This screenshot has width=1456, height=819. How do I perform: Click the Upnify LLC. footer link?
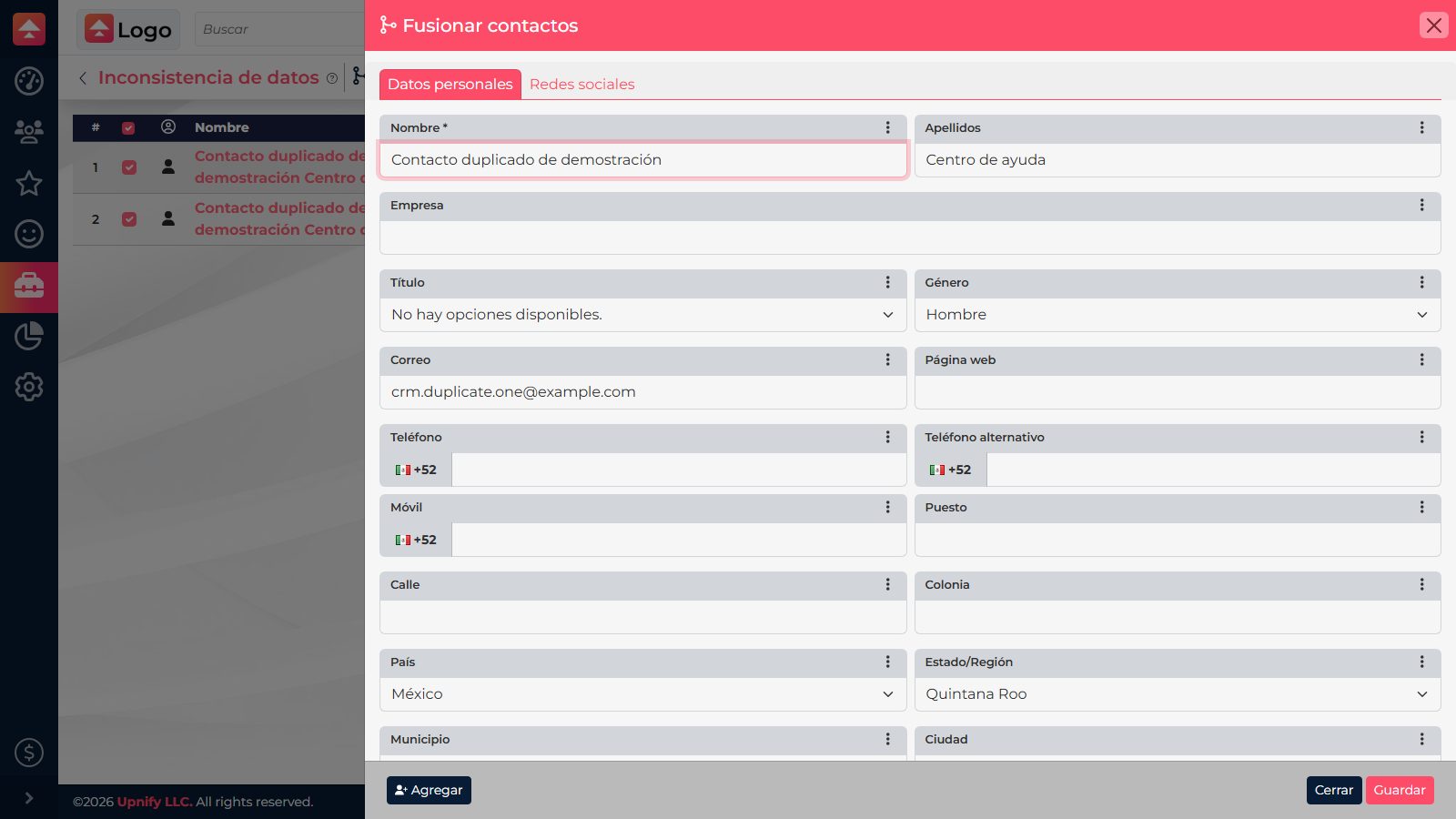coord(155,802)
